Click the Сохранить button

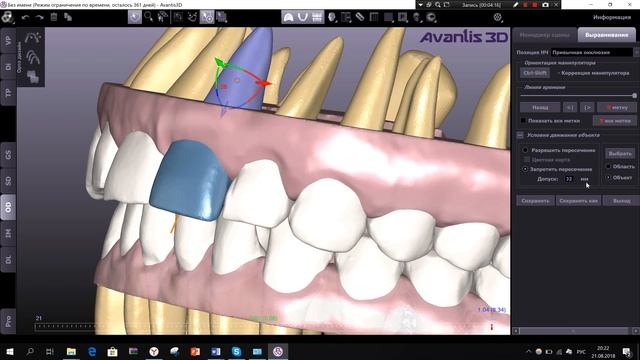(x=535, y=201)
